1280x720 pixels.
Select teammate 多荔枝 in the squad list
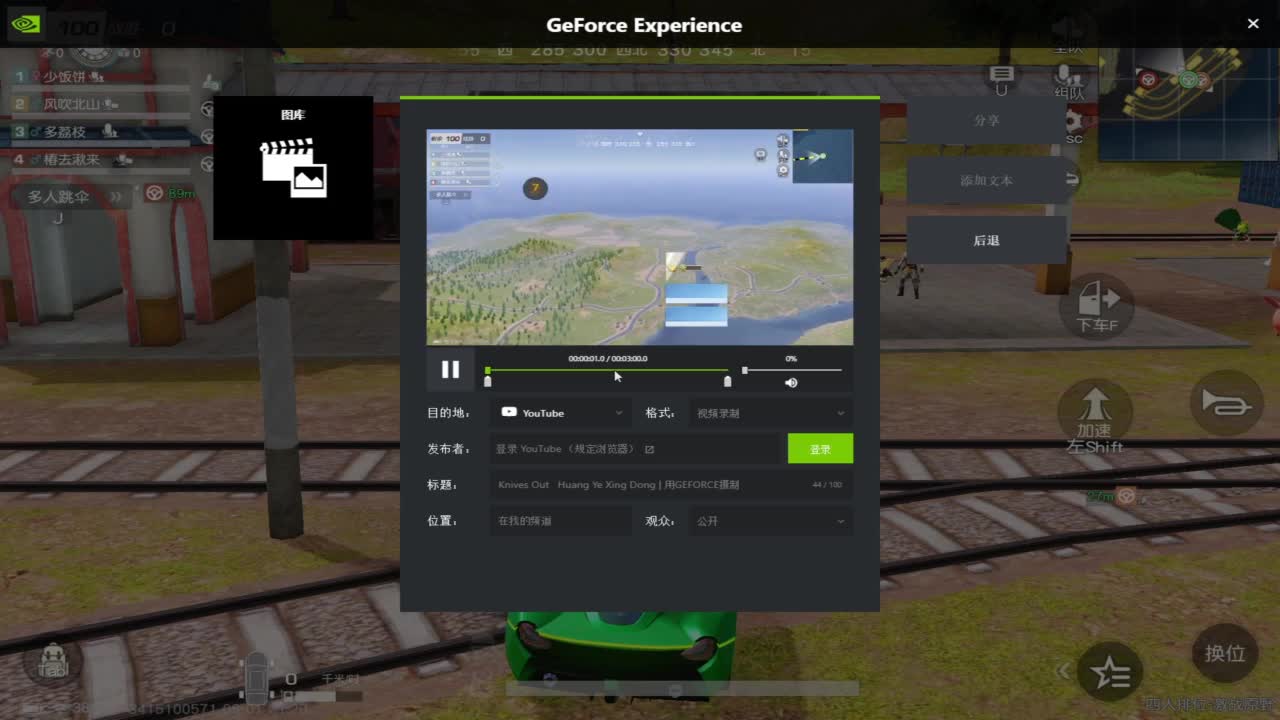100,131
